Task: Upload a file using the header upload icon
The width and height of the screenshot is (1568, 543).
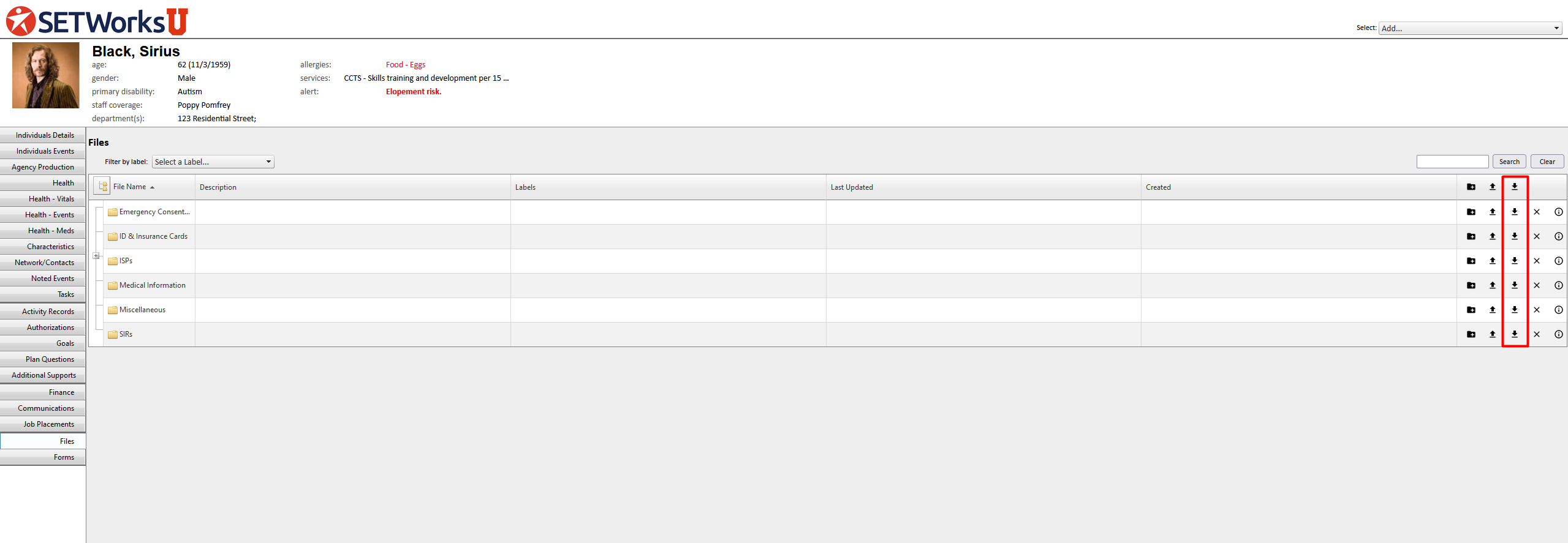Action: coord(1492,187)
